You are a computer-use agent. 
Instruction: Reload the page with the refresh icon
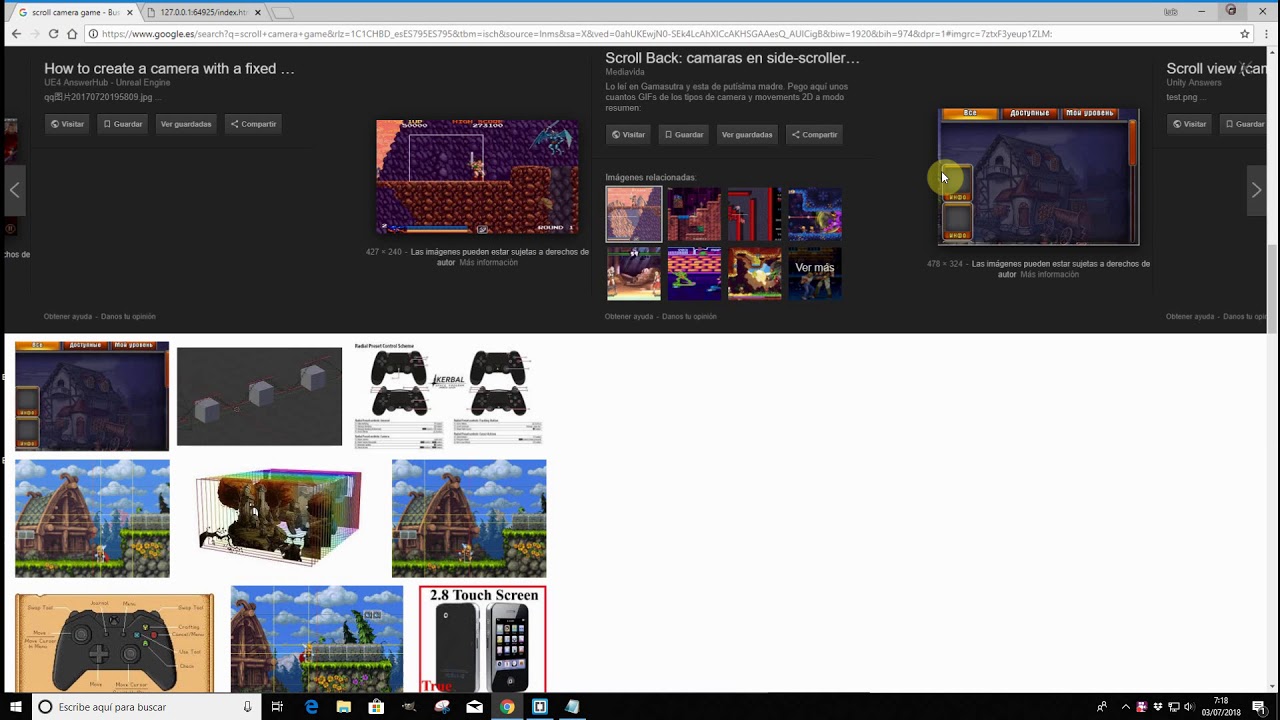point(53,33)
